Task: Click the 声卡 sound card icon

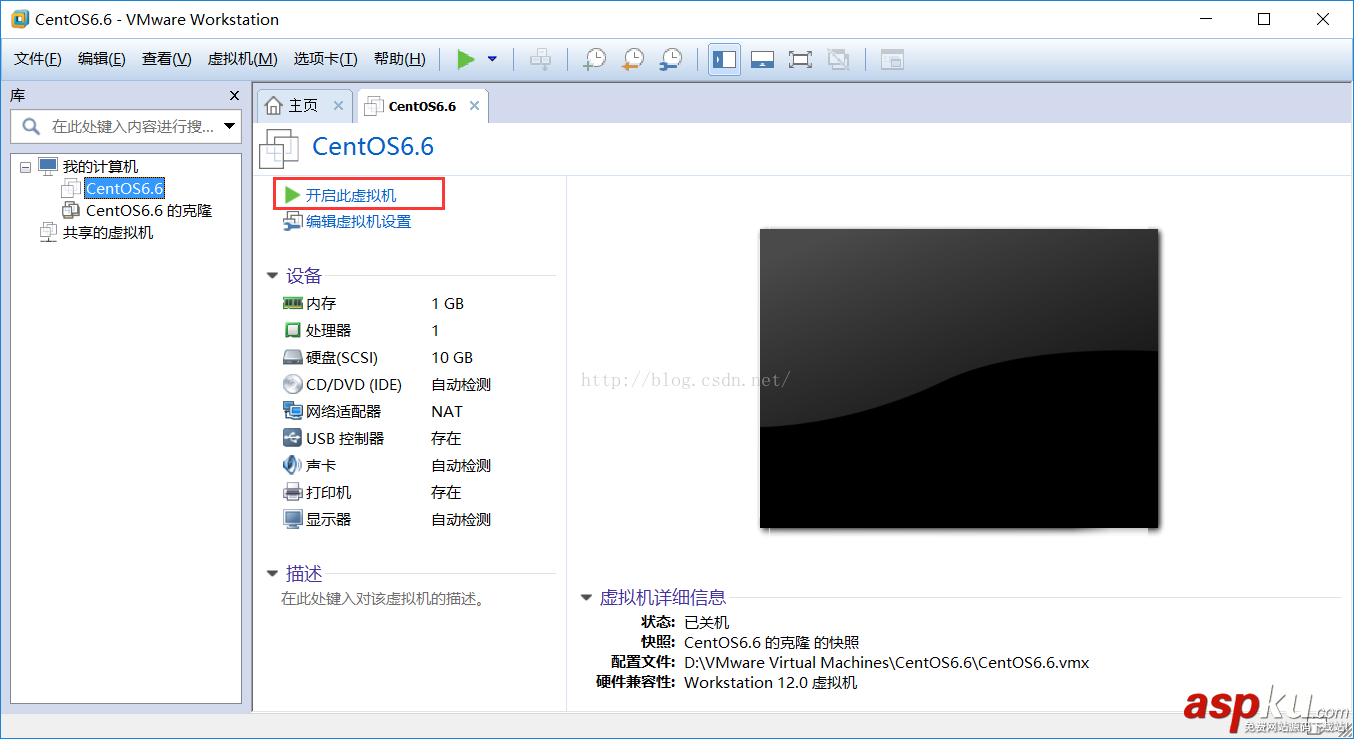Action: [x=292, y=465]
